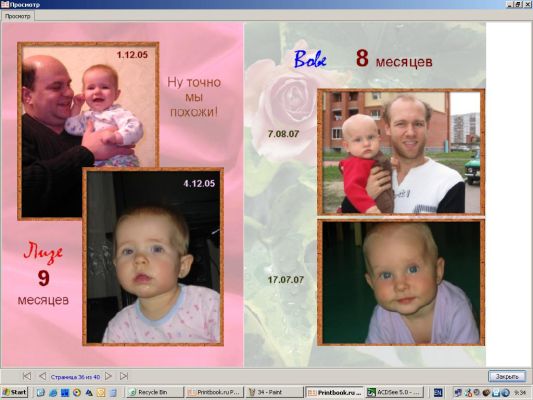533x400 pixels.
Task: Click the first quick launch icon beside Start
Action: [40, 393]
